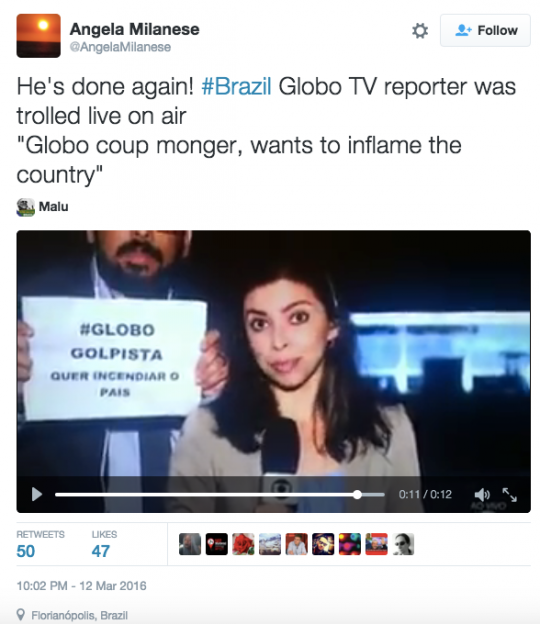Play the video
The image size is (540, 624).
(37, 494)
